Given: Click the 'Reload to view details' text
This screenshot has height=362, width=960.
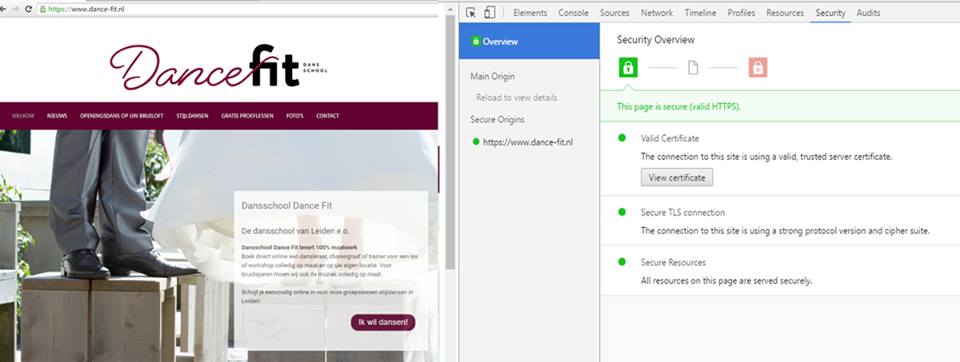Looking at the screenshot, I should point(517,97).
